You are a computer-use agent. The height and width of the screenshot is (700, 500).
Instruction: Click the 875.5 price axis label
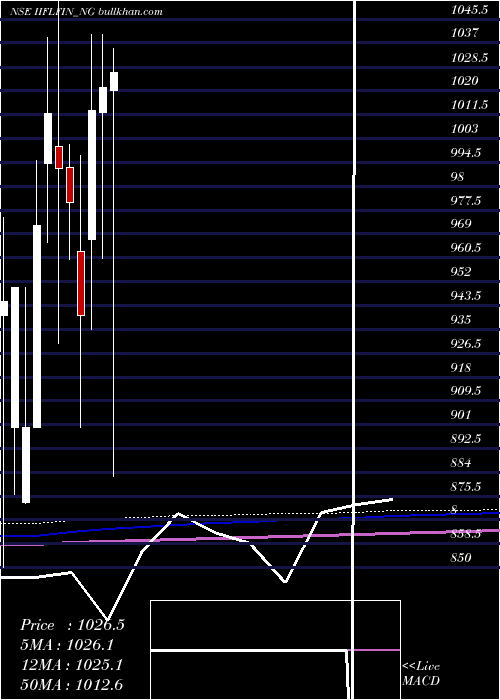(x=466, y=486)
